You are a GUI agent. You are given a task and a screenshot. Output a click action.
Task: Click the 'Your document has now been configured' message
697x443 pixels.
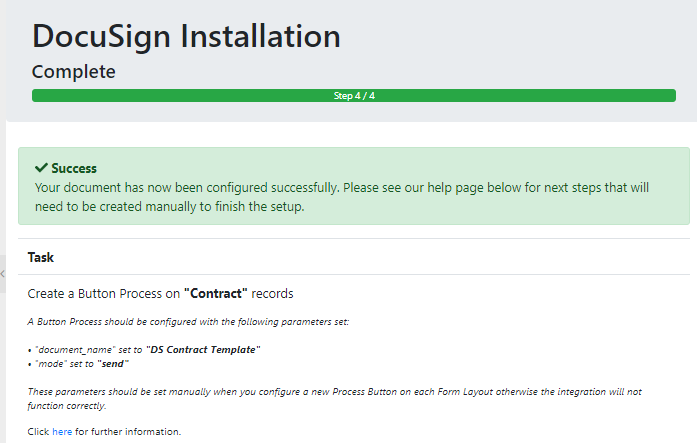pos(342,197)
